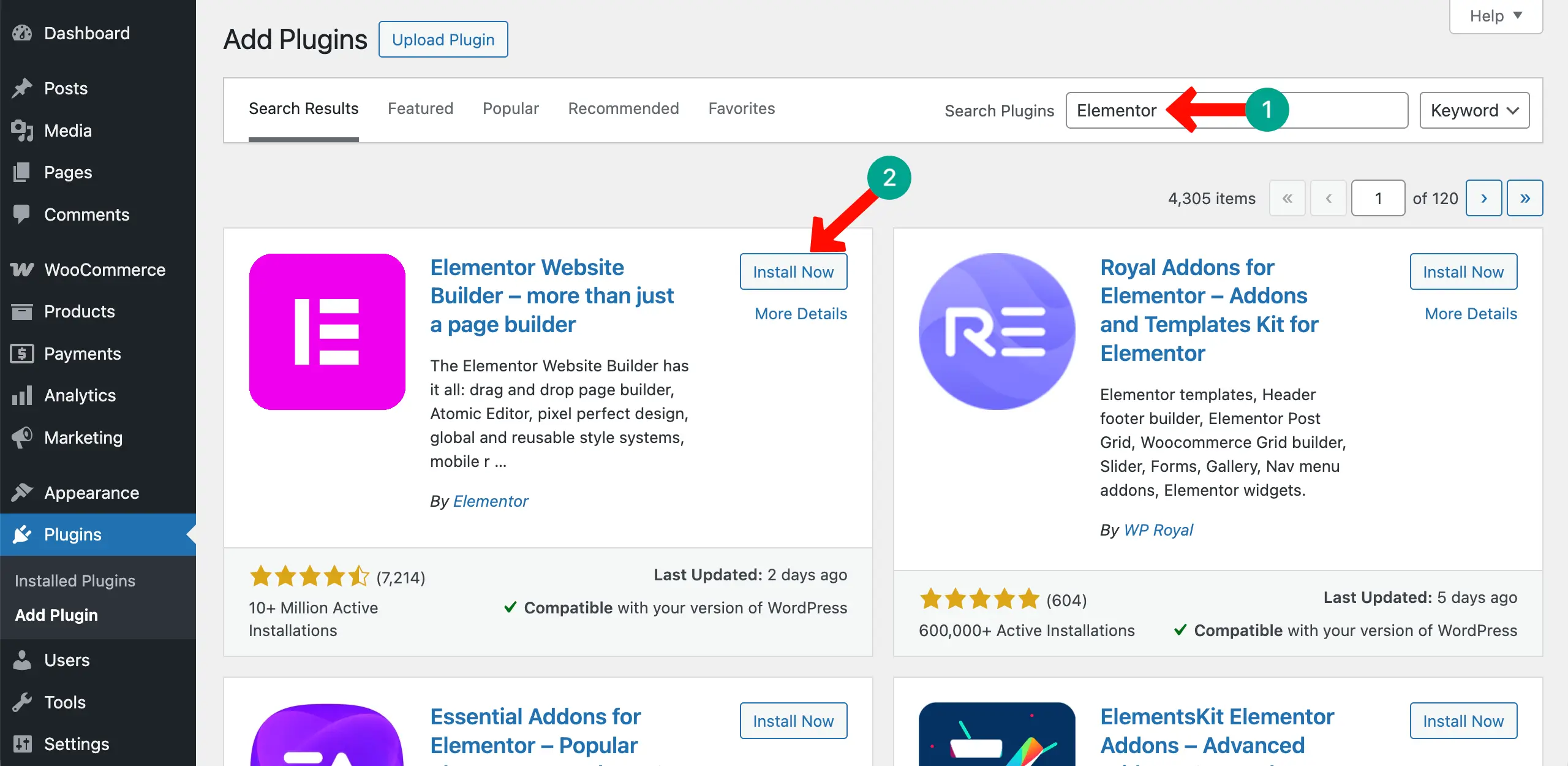
Task: Switch to the Recommended tab
Action: tap(624, 108)
